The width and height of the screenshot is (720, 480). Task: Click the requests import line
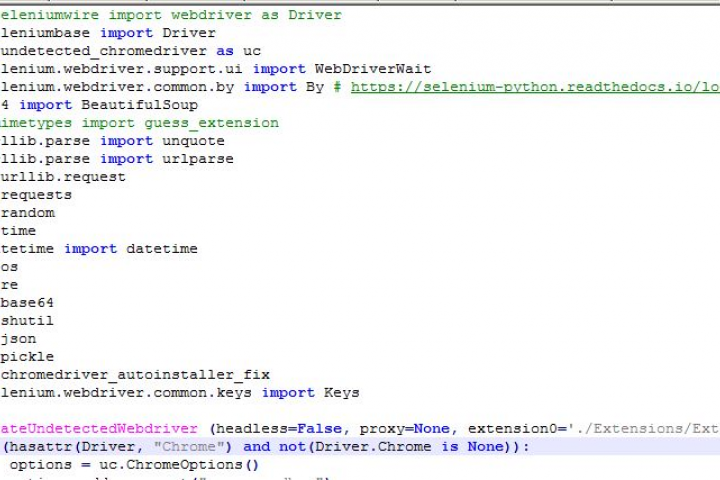coord(36,195)
